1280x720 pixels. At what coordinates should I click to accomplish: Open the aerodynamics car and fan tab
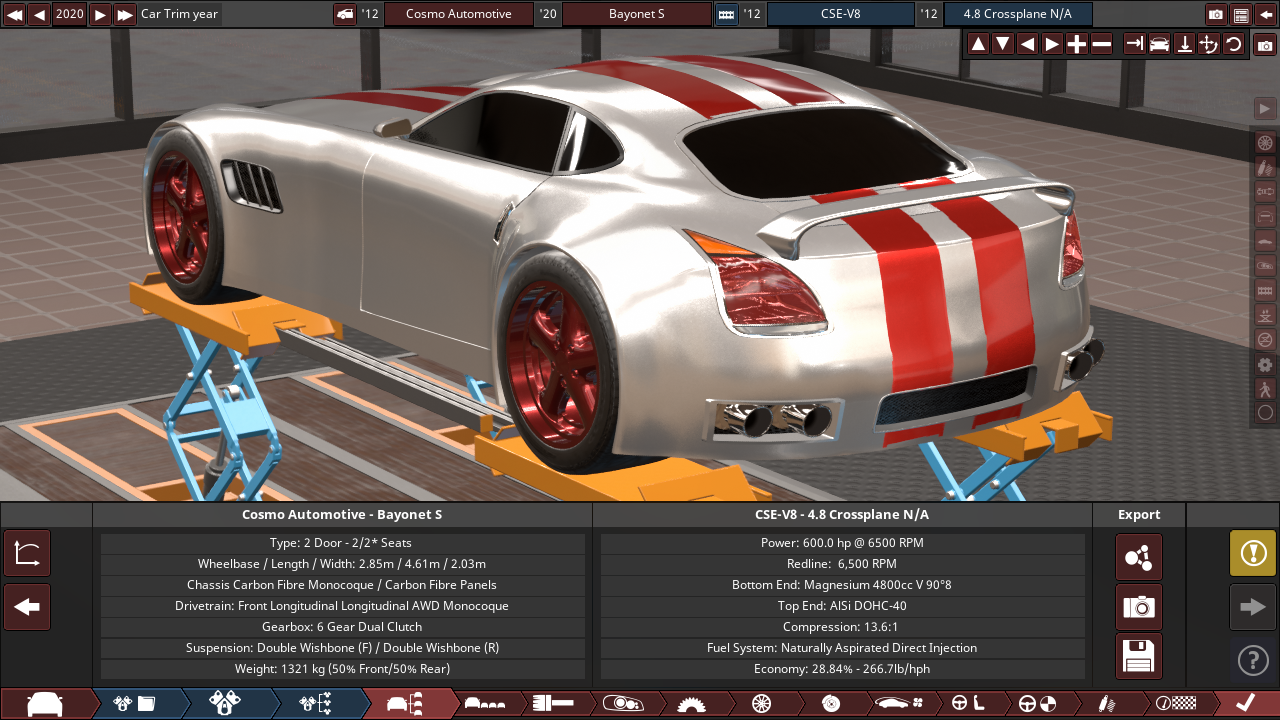pos(899,703)
